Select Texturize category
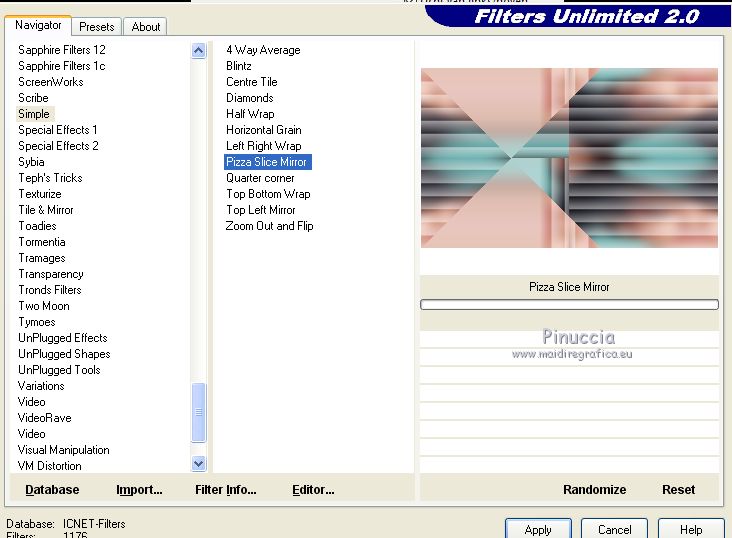Screen dimensions: 732x538 click(x=40, y=194)
